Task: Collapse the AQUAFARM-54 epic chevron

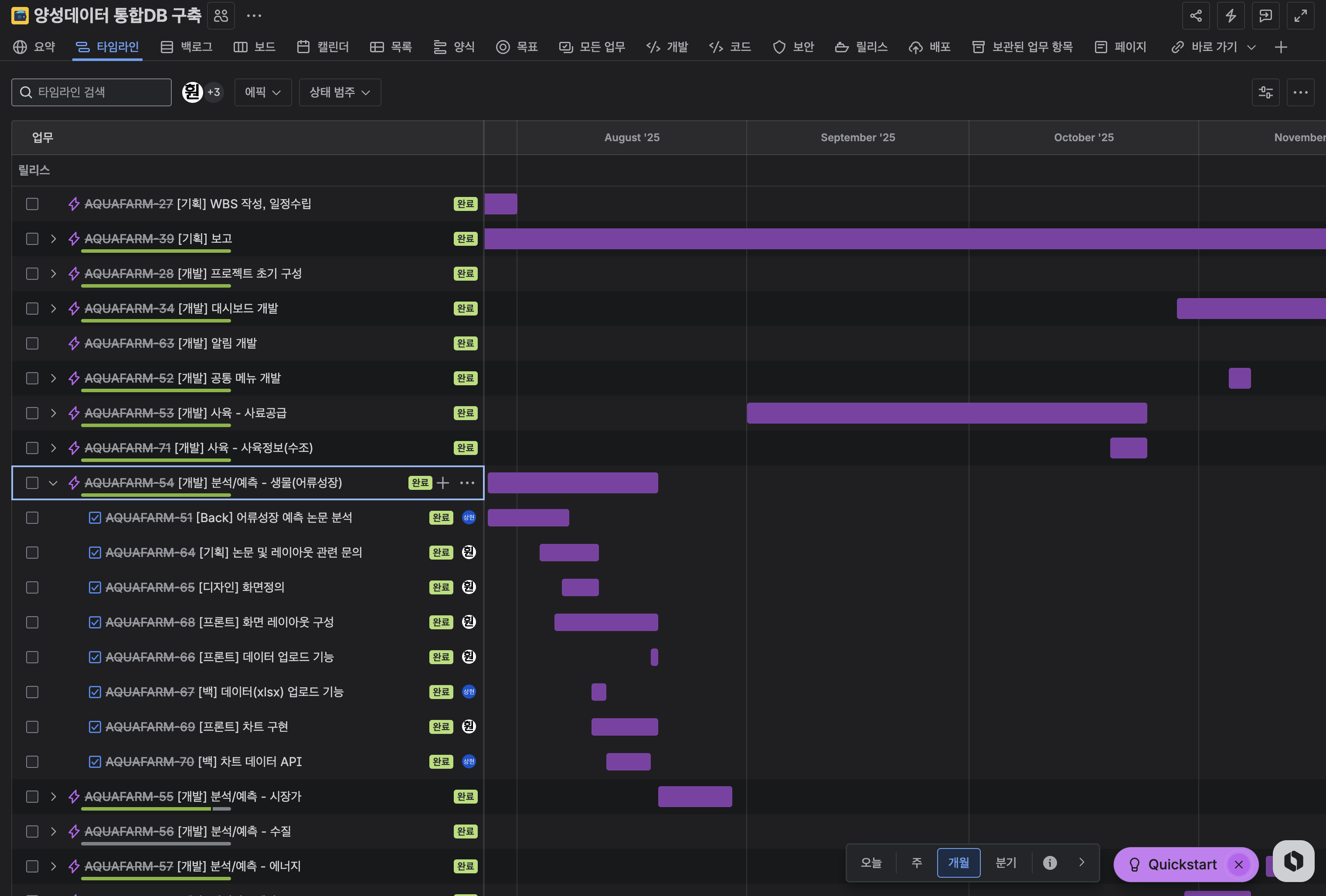Action: (53, 483)
